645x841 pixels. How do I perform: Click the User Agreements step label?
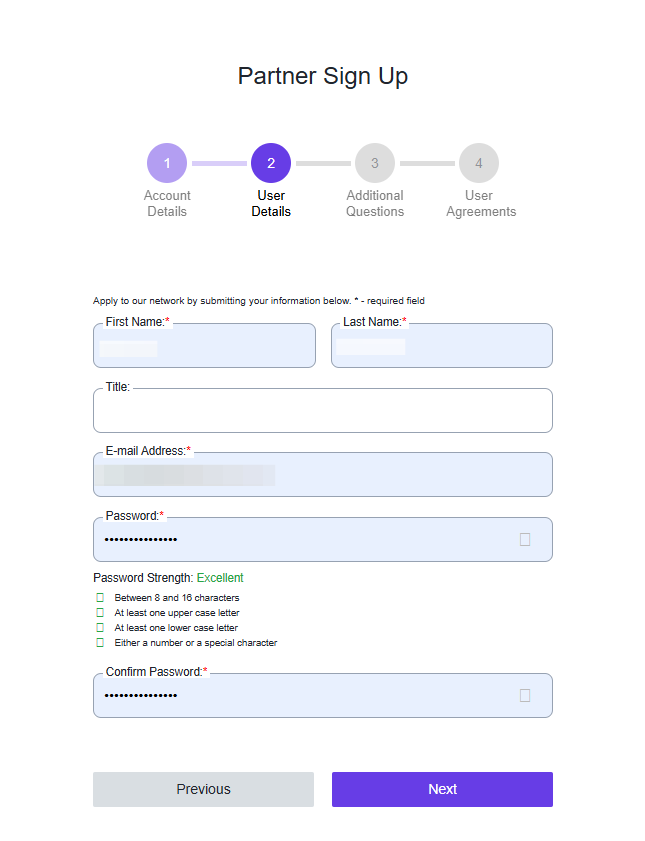[480, 203]
